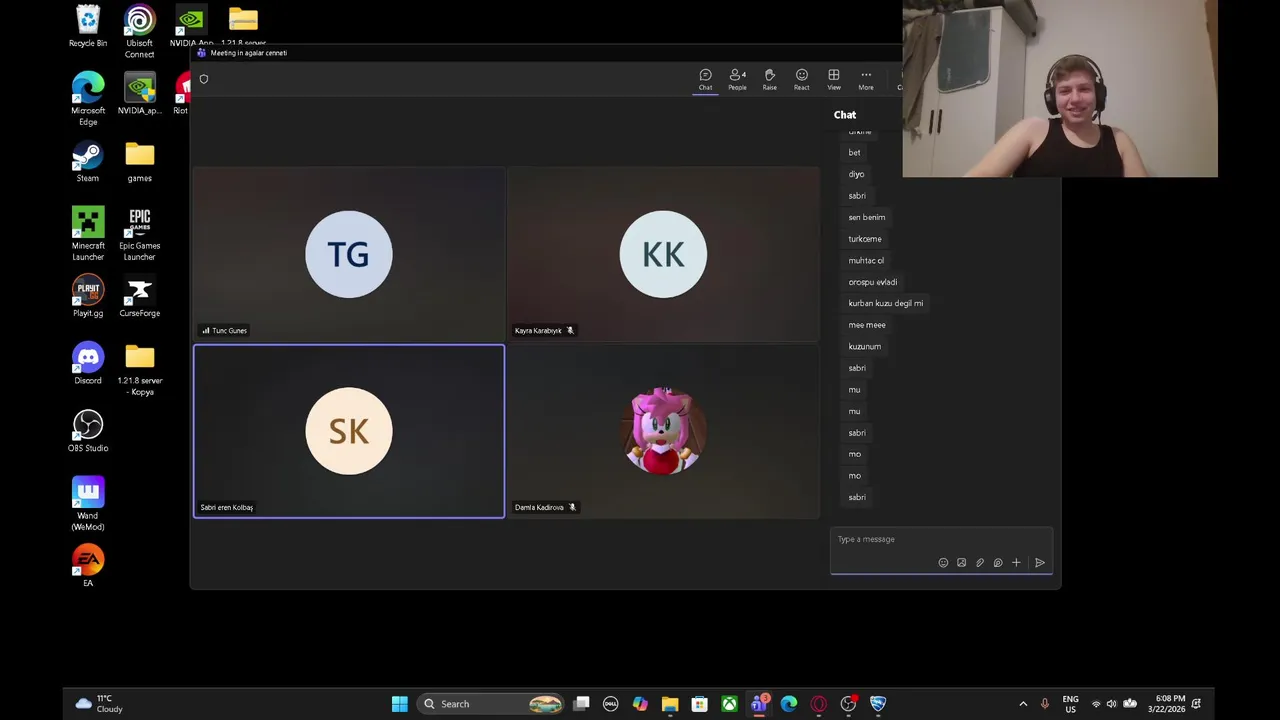
Task: Select the Ubisoft Connect desktop icon
Action: (x=140, y=32)
